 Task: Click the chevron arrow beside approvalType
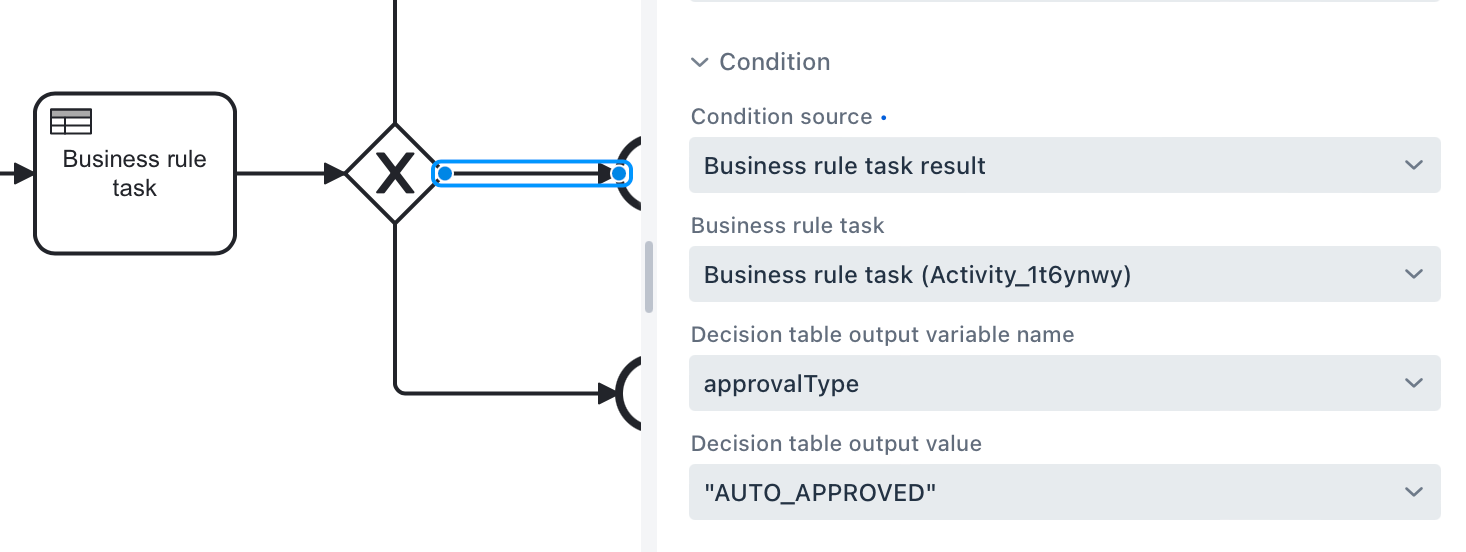coord(1413,383)
